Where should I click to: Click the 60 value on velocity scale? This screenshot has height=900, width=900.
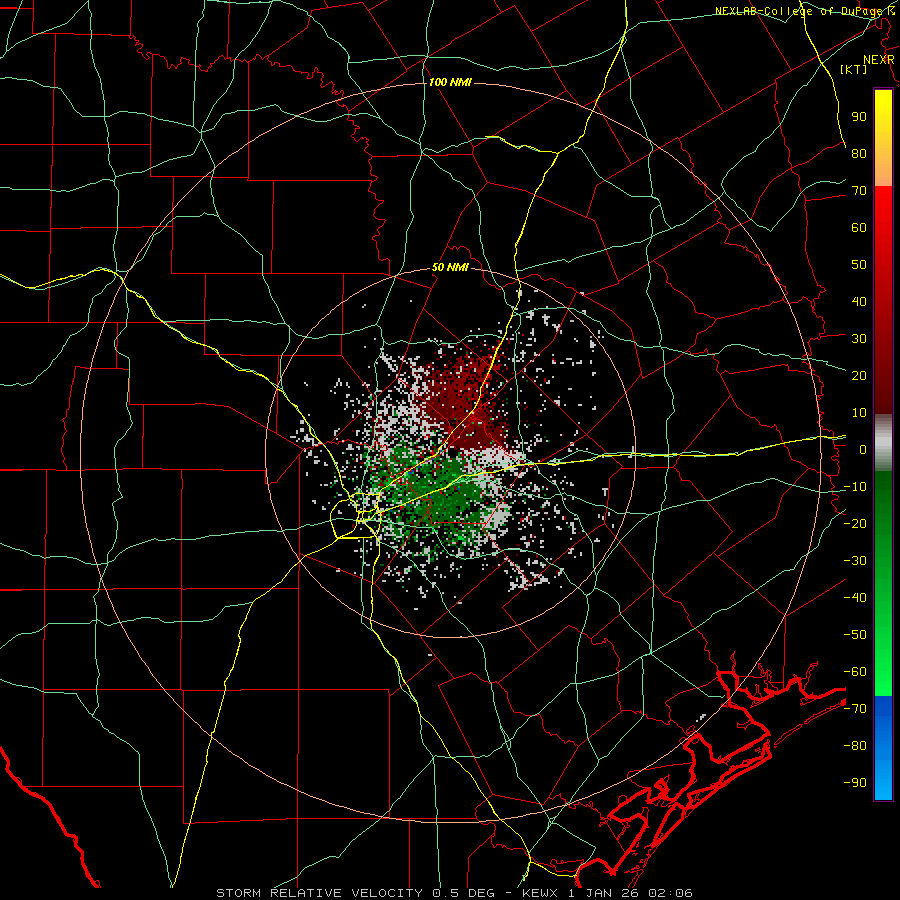tap(859, 227)
